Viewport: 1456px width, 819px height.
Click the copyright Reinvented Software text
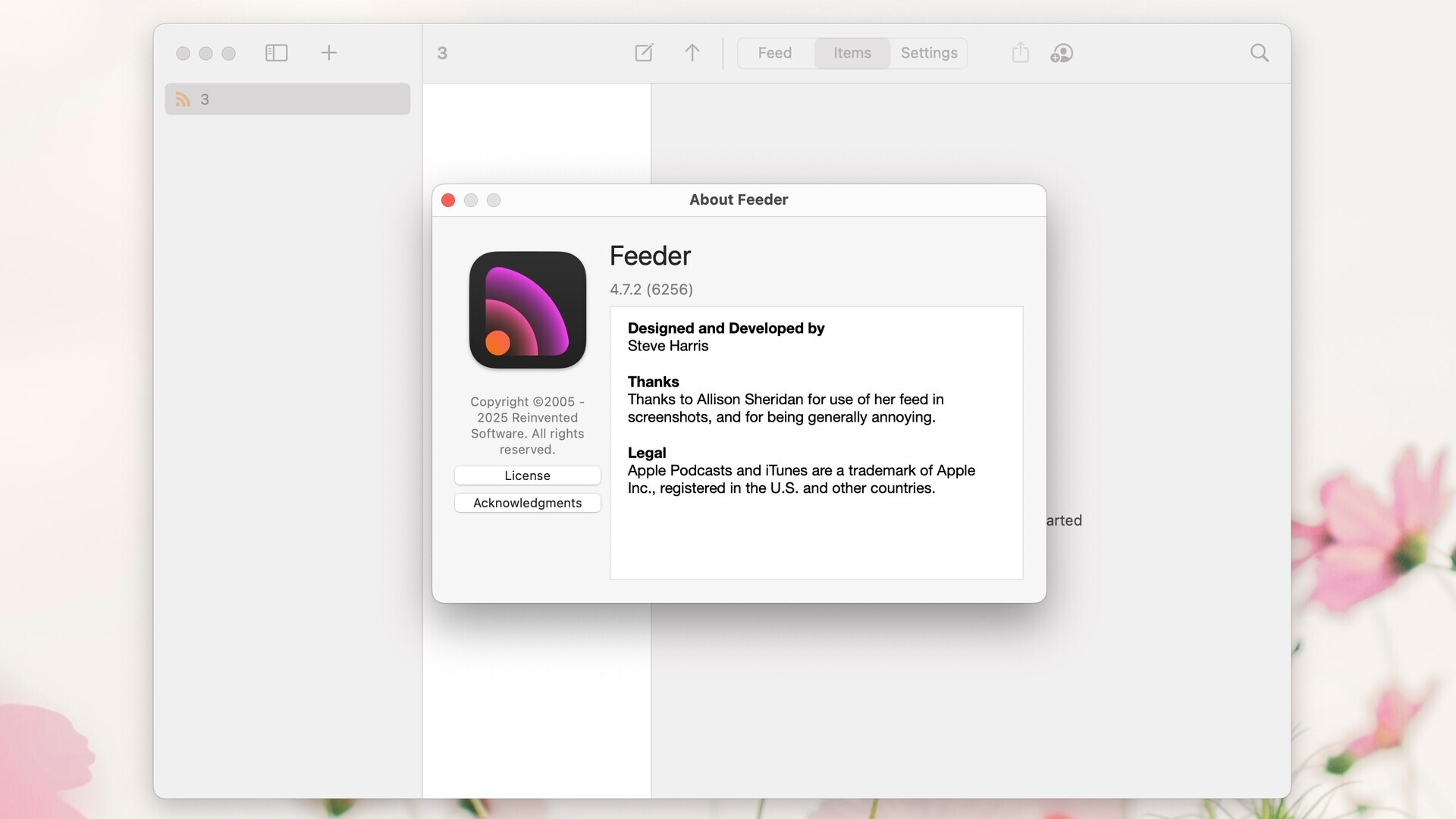[x=528, y=425]
